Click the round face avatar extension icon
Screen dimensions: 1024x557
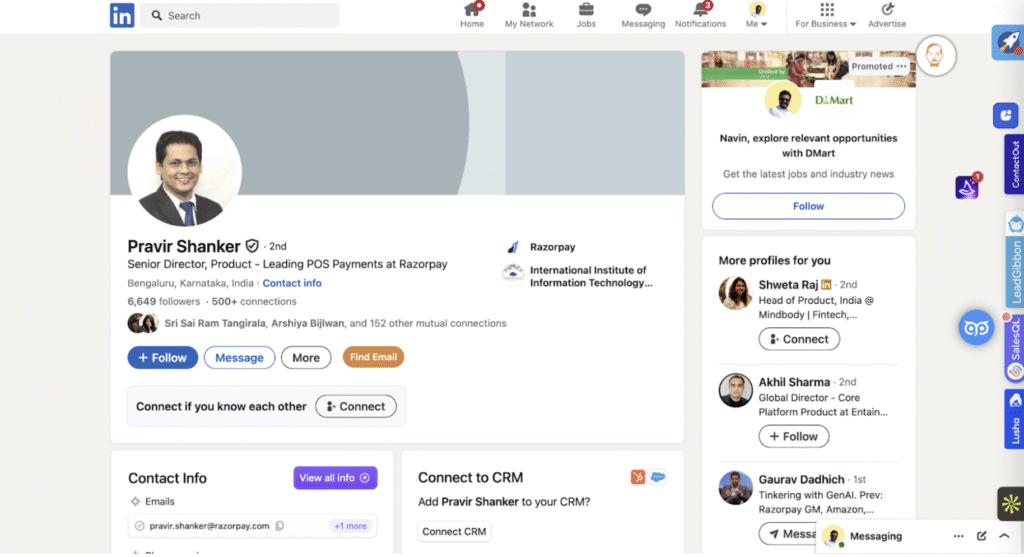point(935,55)
